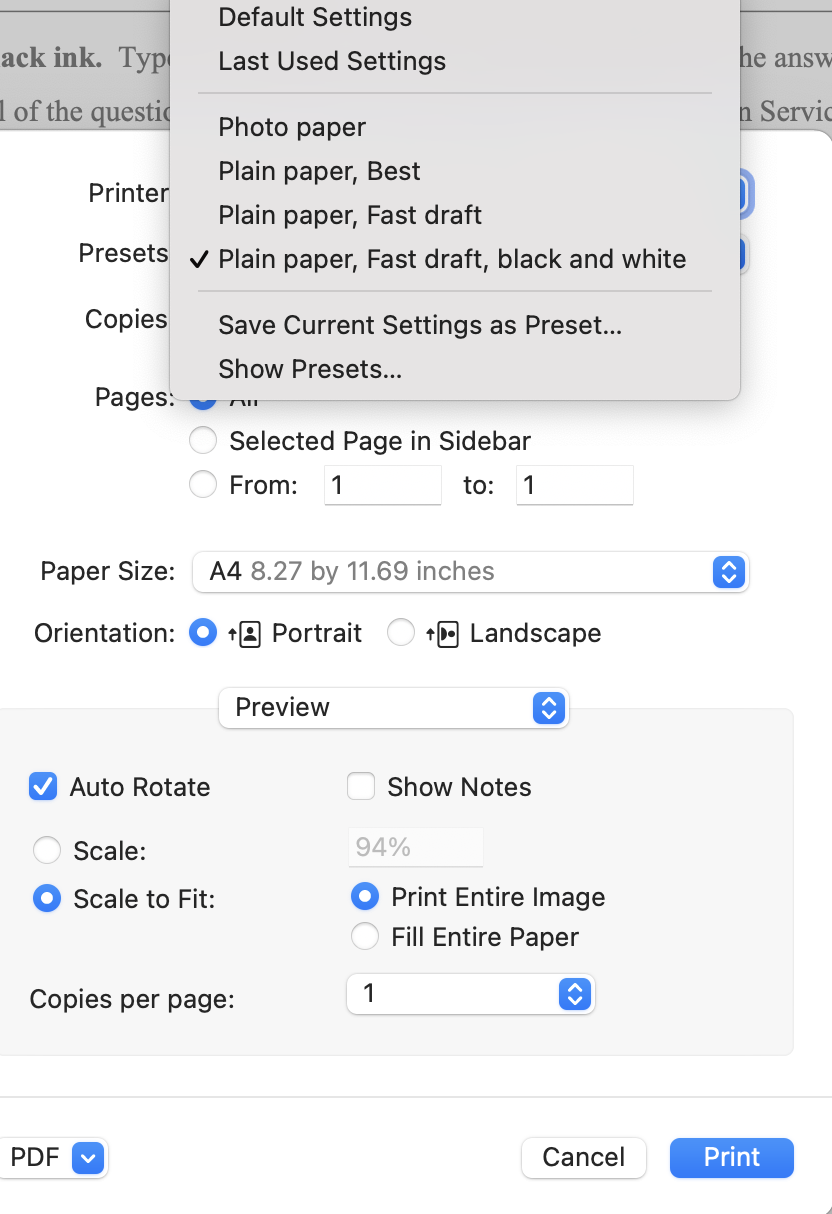Click the From page number field
This screenshot has width=832, height=1214.
(382, 486)
